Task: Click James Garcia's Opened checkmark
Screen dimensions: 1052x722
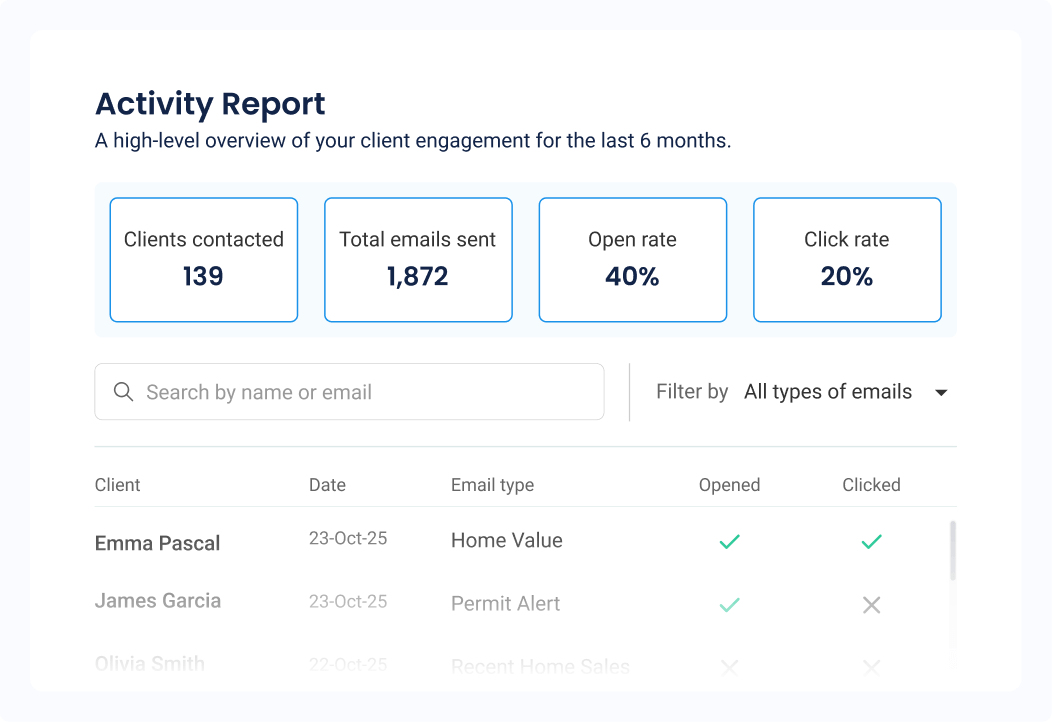Action: [x=729, y=604]
